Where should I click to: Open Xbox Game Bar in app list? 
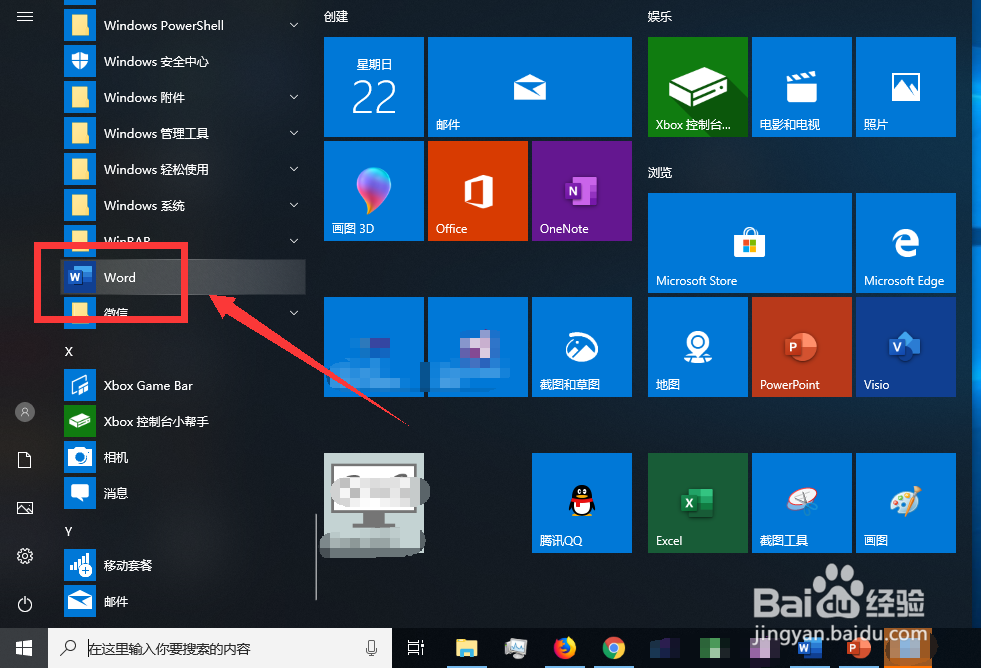point(183,385)
